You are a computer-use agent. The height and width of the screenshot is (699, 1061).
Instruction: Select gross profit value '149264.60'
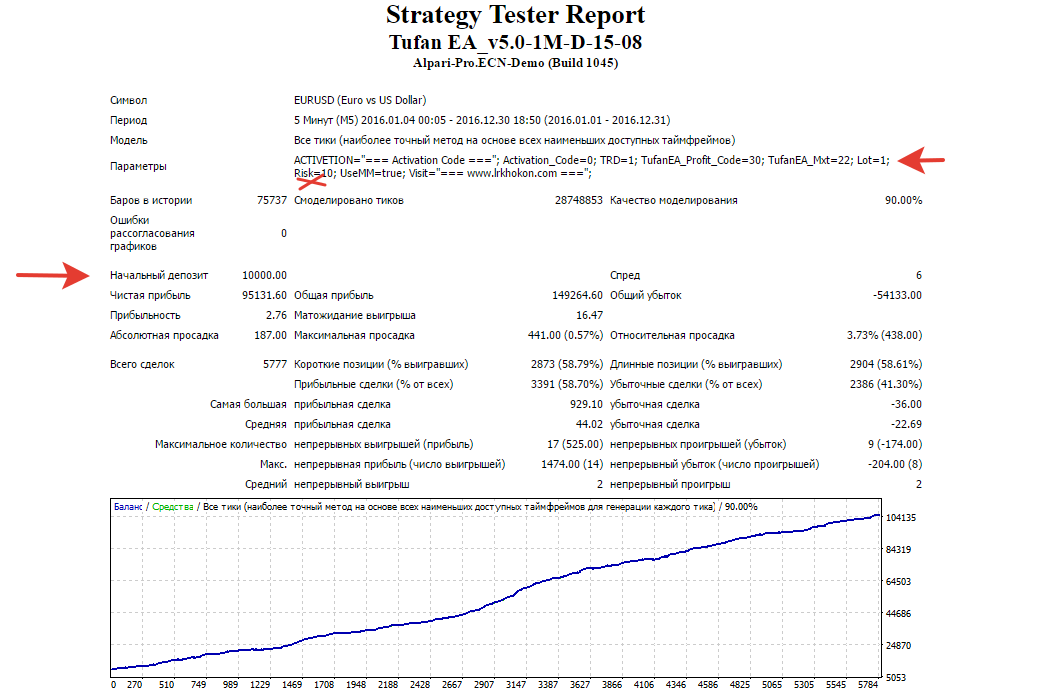tap(577, 296)
